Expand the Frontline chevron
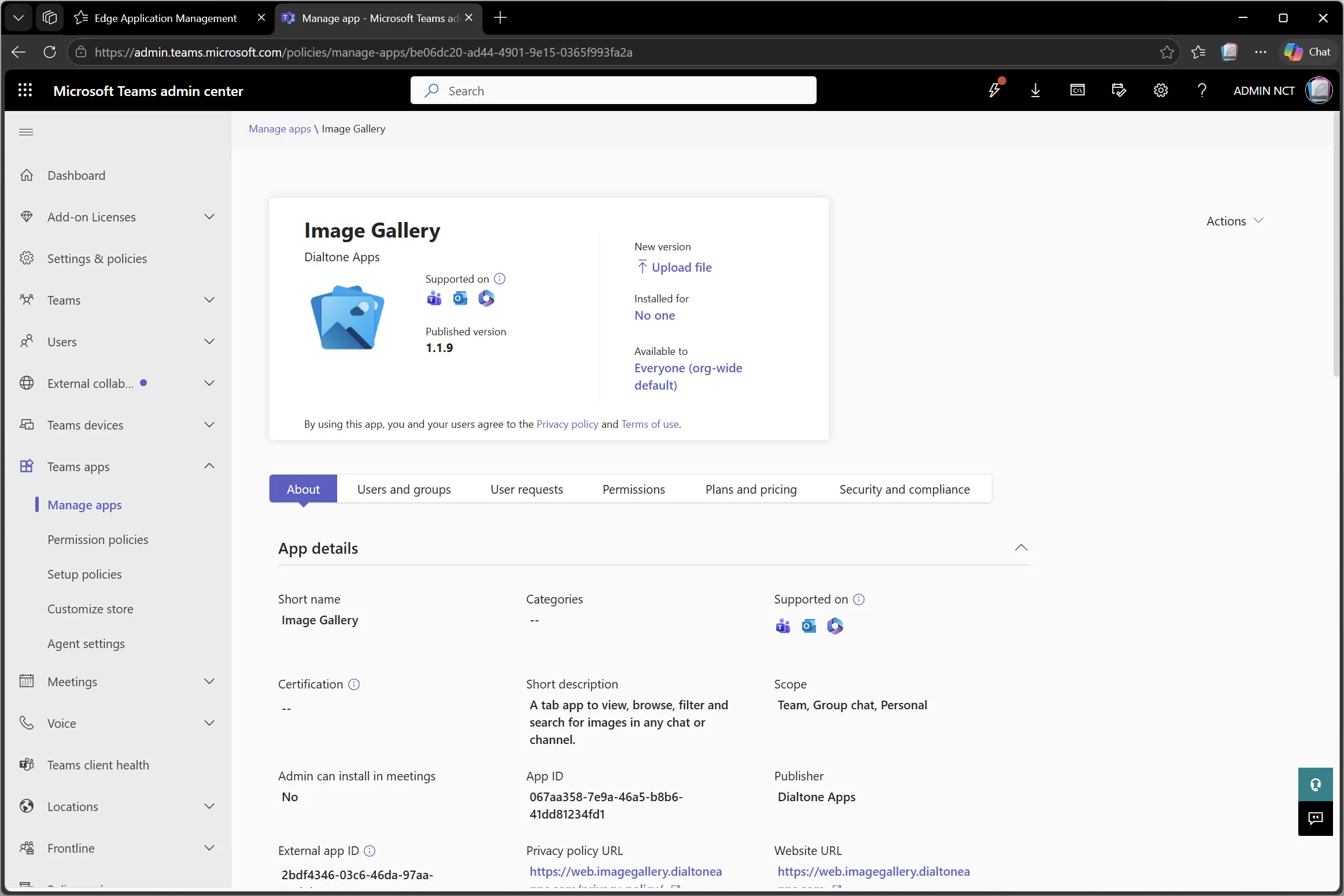 (x=209, y=848)
